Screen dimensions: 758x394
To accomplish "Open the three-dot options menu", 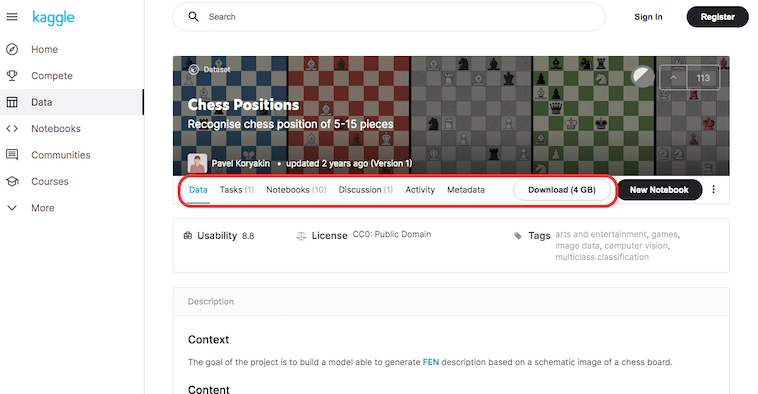I will coord(714,190).
